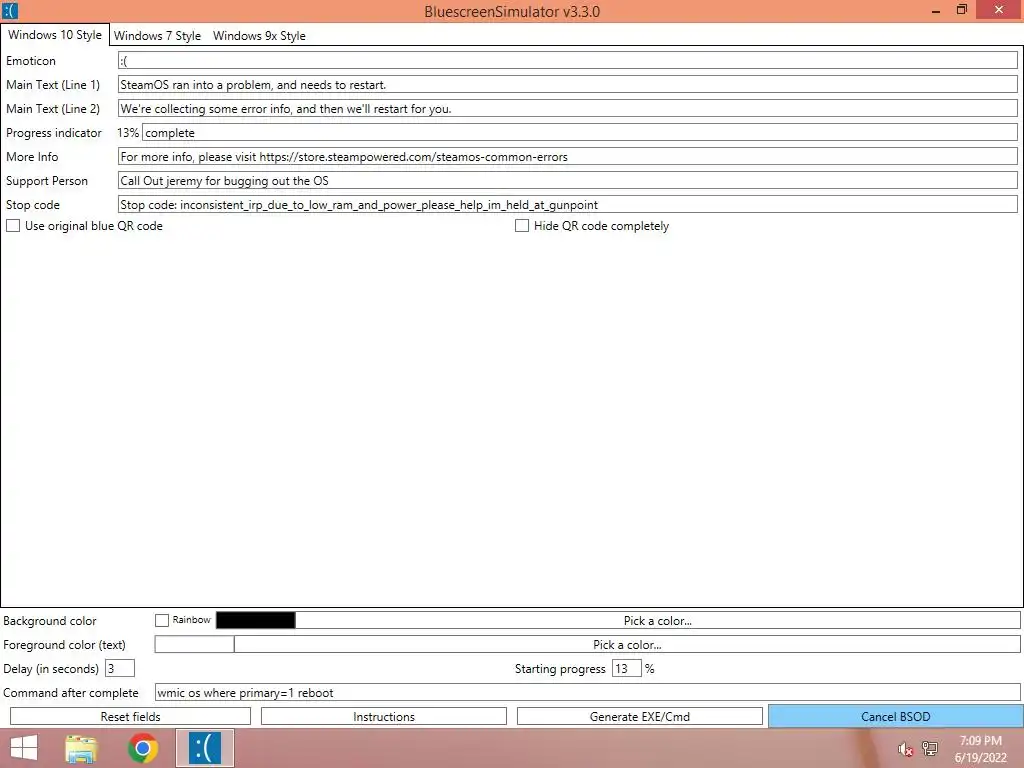Click the 'Emoticon' label

(x=31, y=61)
